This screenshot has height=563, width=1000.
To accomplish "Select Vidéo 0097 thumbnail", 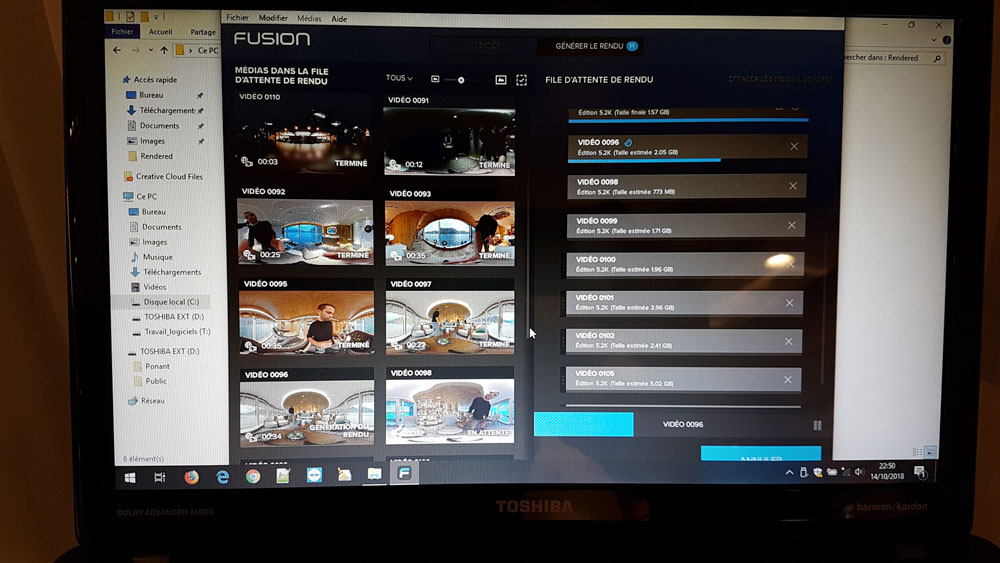I will point(450,322).
